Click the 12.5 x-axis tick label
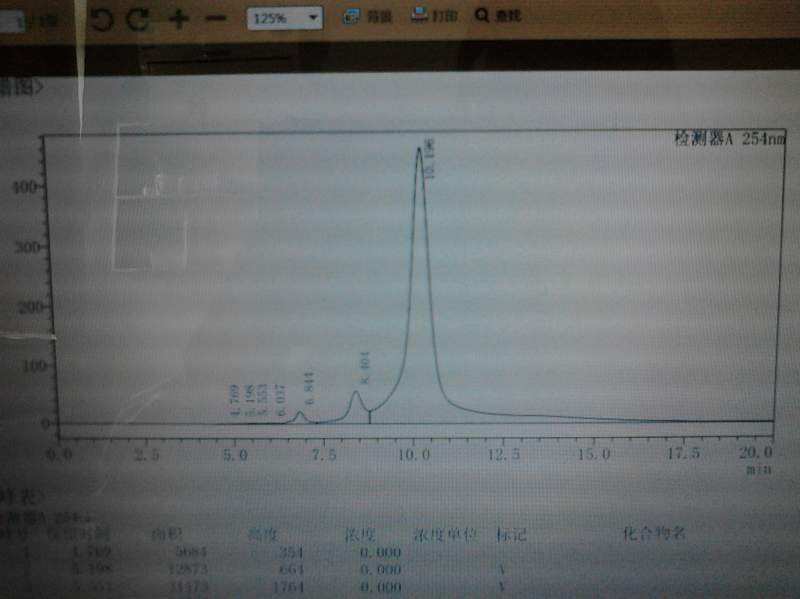Screen dimensions: 800x599 tap(504, 454)
